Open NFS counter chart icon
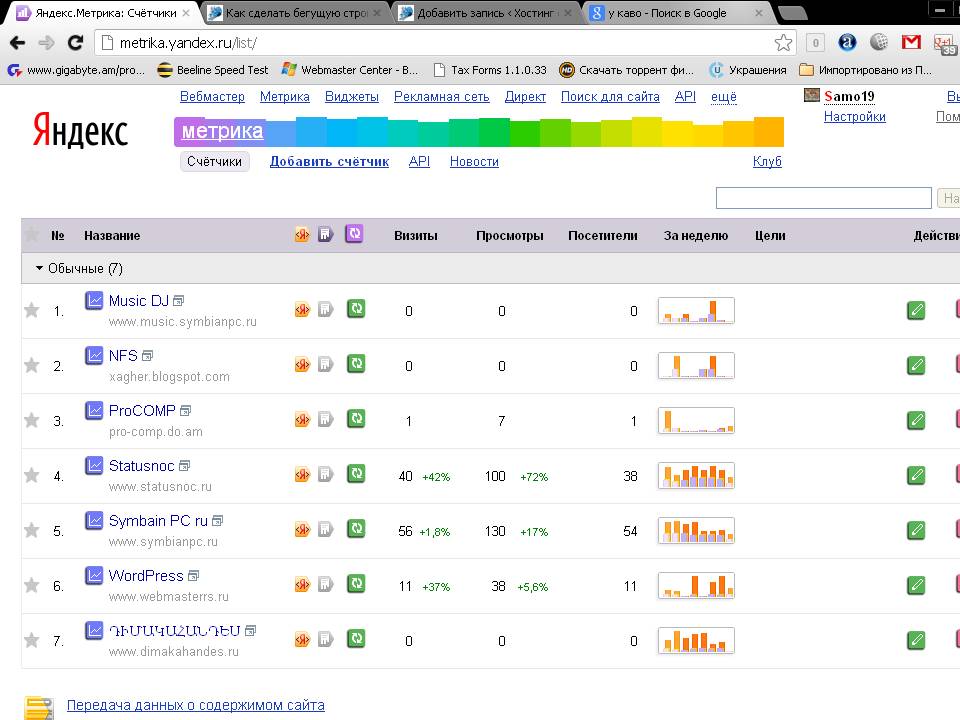960x720 pixels. coord(94,356)
